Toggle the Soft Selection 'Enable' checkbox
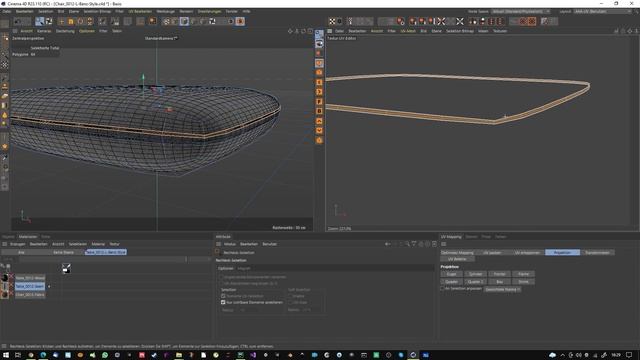Viewport: 640px width, 360px height. 290,296
